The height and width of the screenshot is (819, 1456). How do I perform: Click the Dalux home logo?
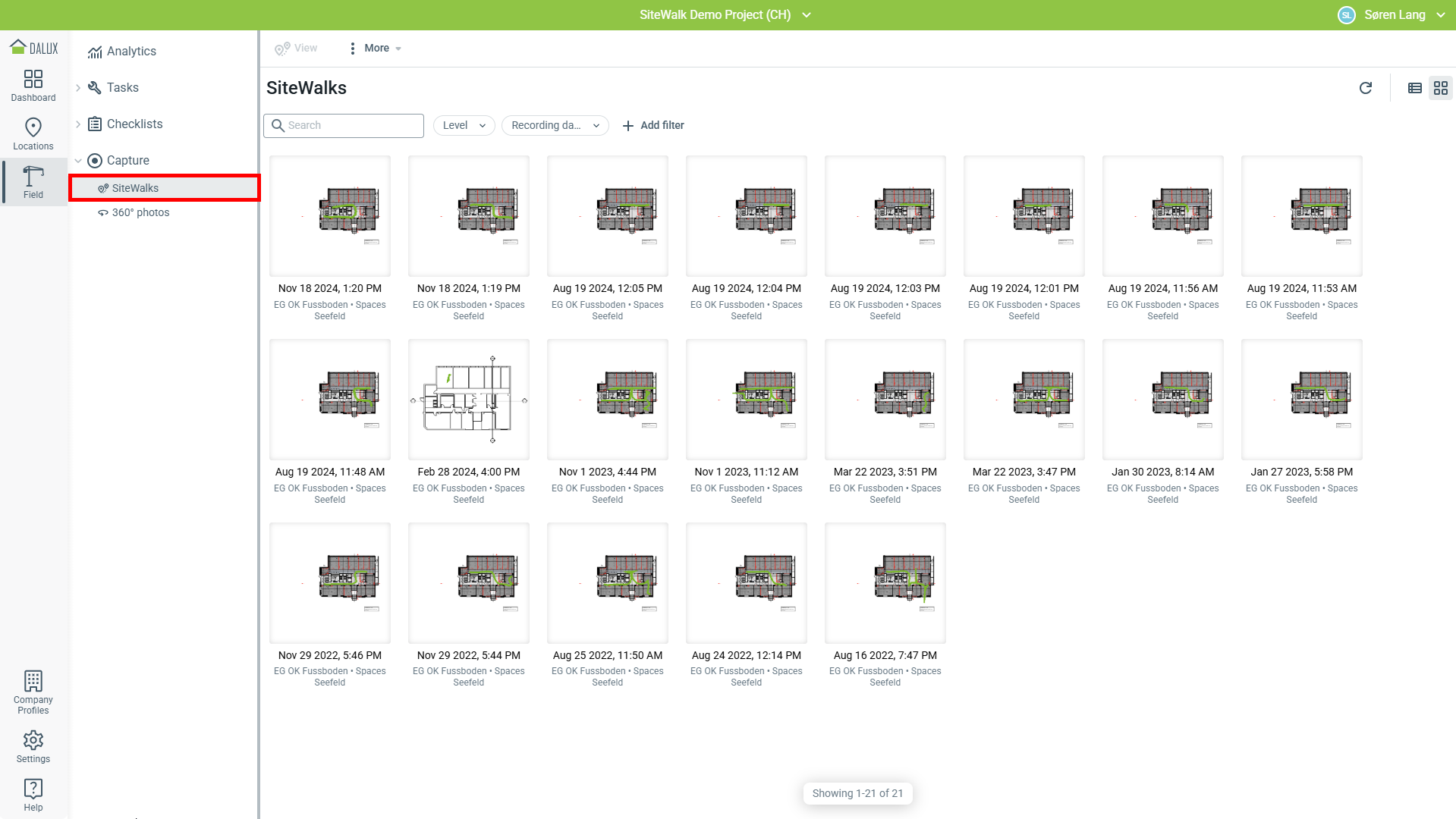click(x=33, y=48)
